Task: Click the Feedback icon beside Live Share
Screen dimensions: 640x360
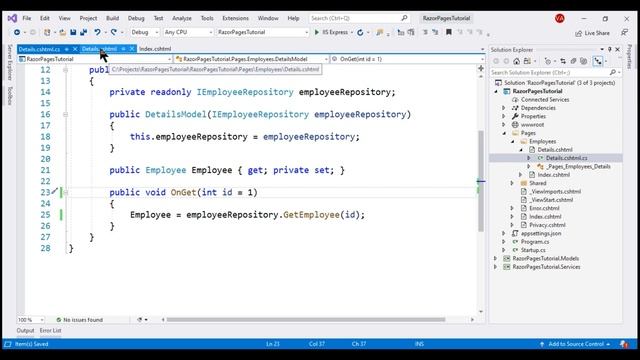Action: coord(624,33)
